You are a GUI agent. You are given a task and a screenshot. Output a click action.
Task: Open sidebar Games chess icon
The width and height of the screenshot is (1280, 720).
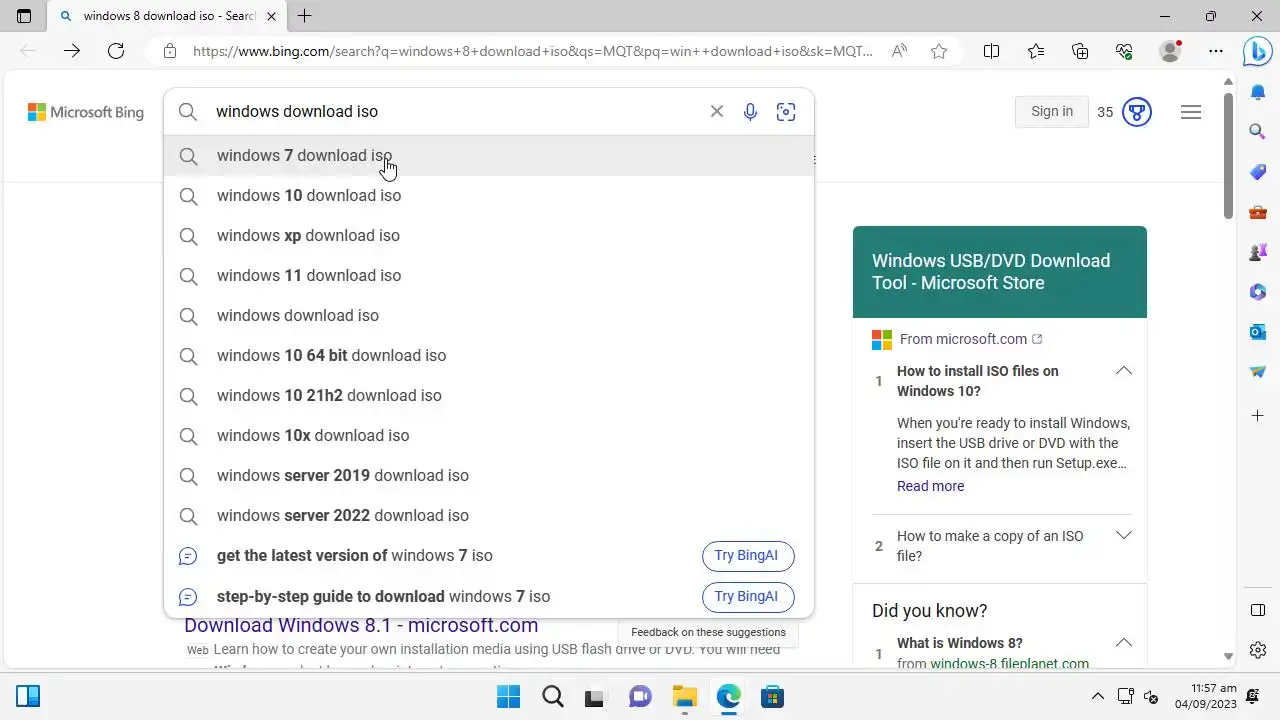1258,252
